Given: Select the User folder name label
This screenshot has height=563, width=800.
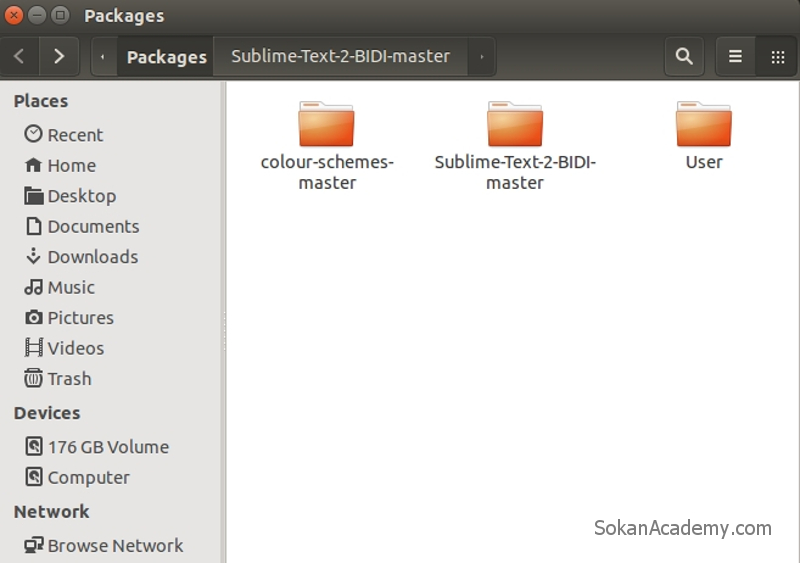Looking at the screenshot, I should [704, 162].
